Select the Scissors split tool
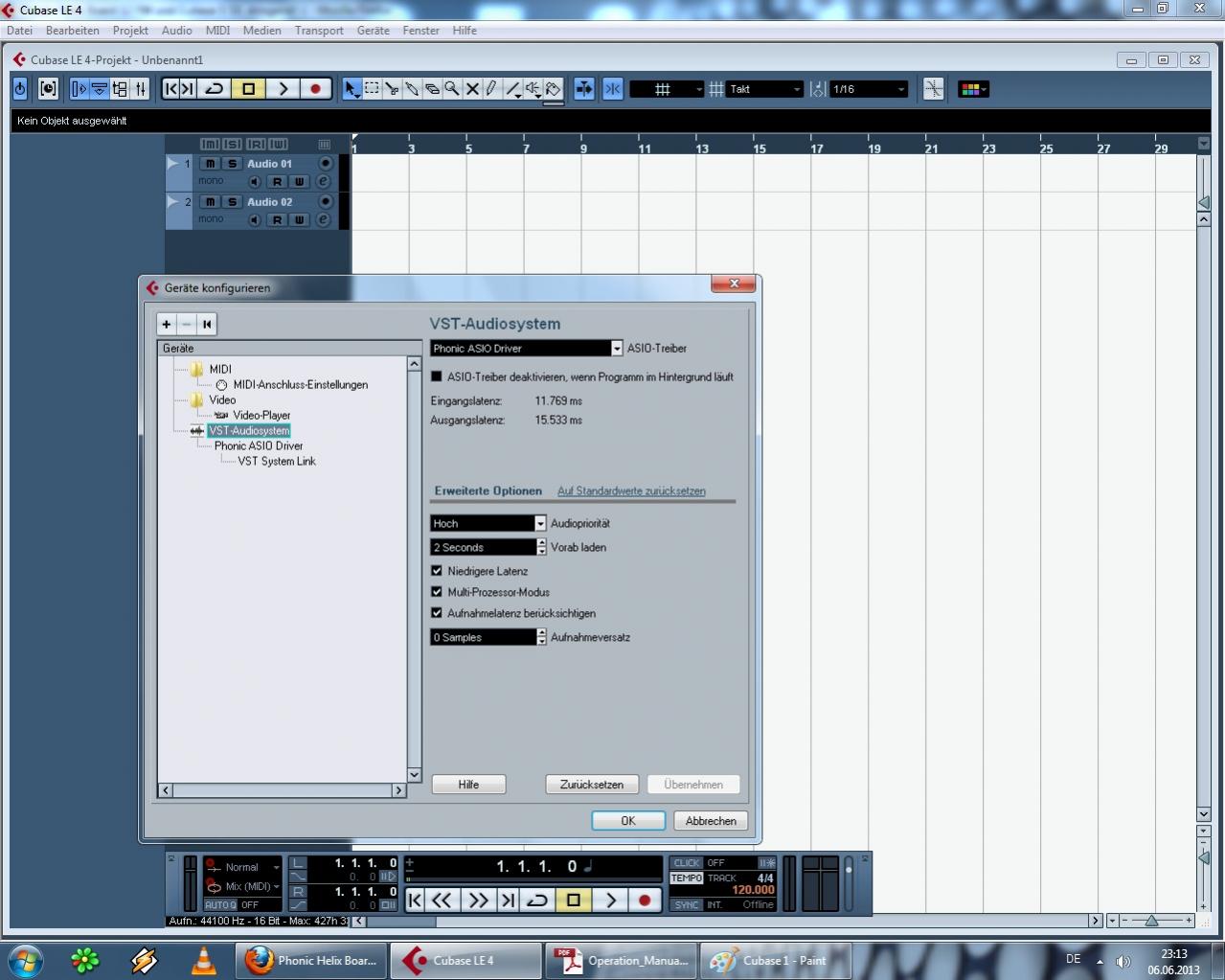 392,89
